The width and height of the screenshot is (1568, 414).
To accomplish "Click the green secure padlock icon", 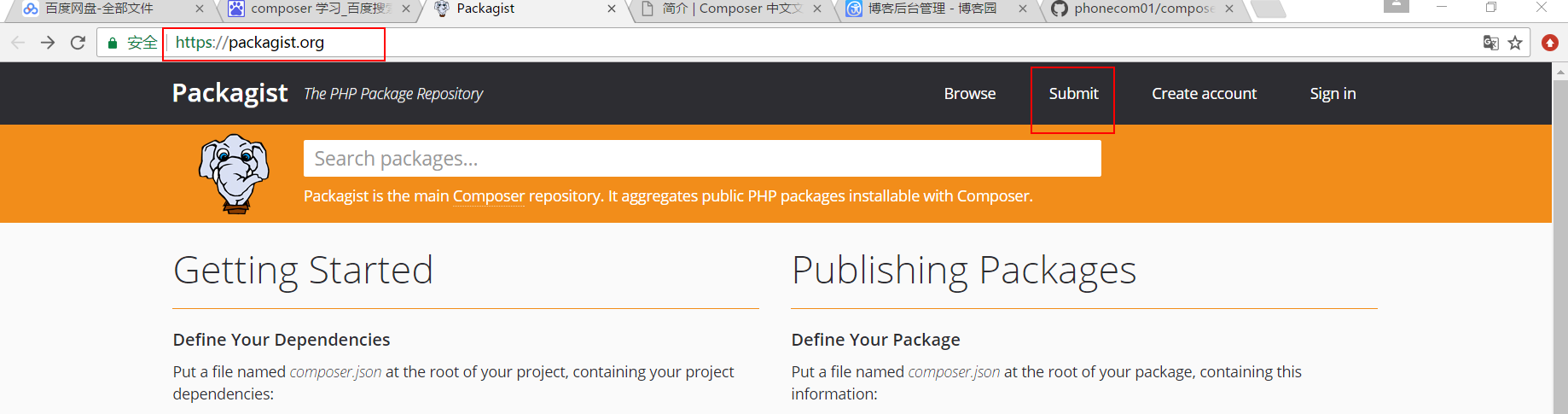I will tap(113, 43).
